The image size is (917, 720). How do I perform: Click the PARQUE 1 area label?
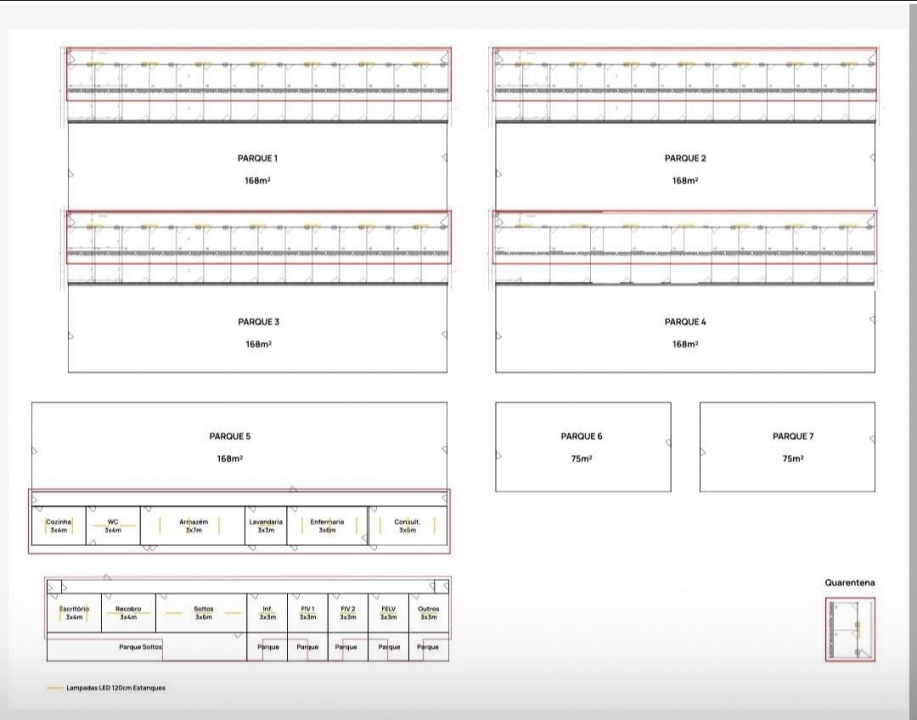(258, 159)
